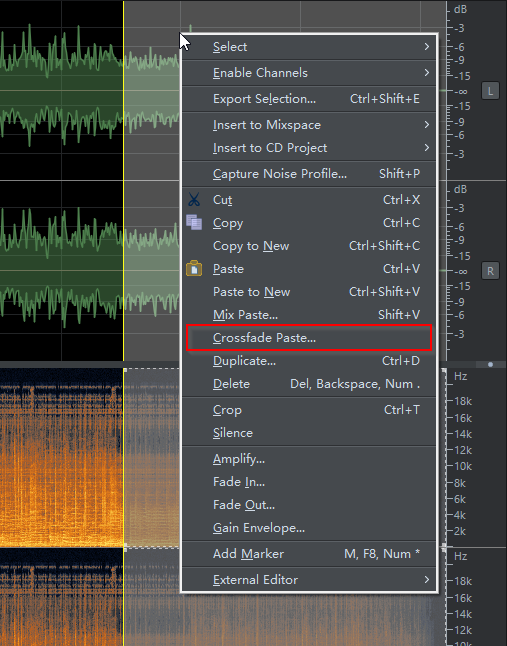Open the Amplify dialog
This screenshot has height=646, width=507.
point(309,459)
